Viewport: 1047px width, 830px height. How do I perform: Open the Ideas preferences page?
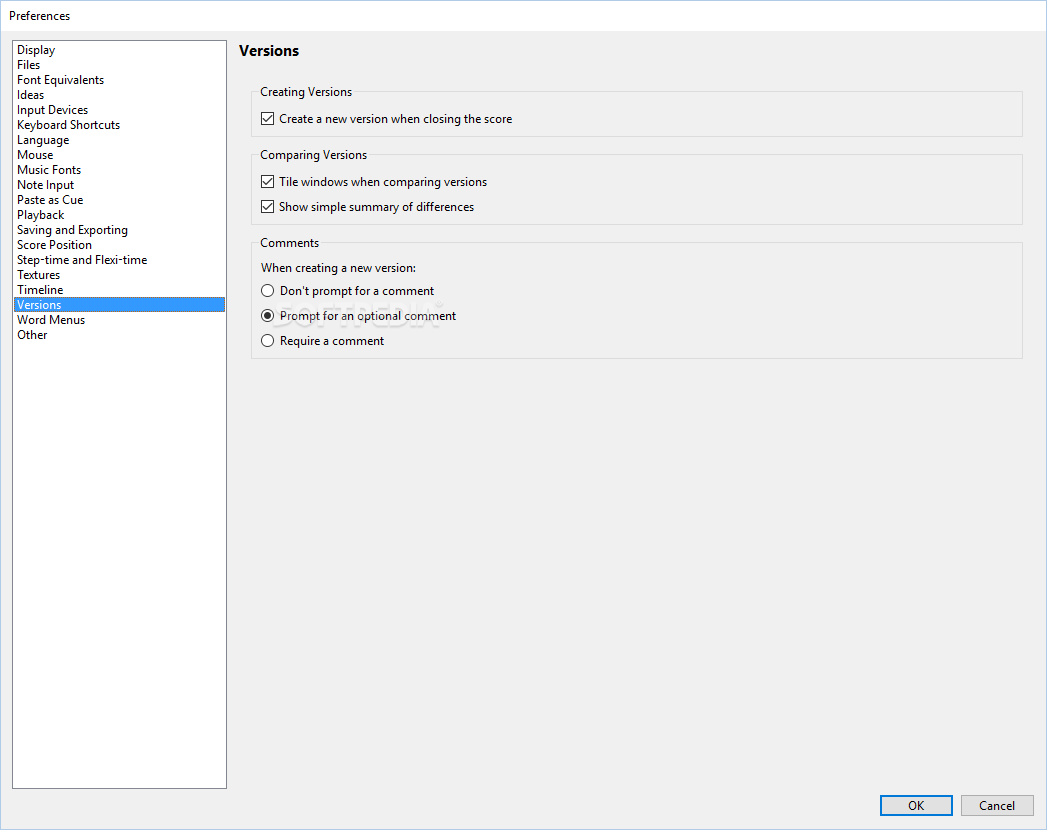31,95
